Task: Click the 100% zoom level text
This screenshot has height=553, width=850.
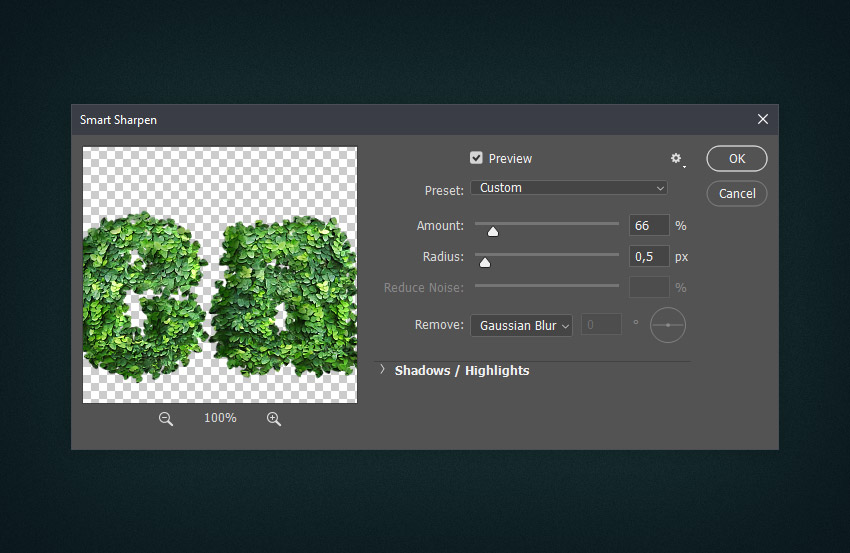Action: click(220, 418)
